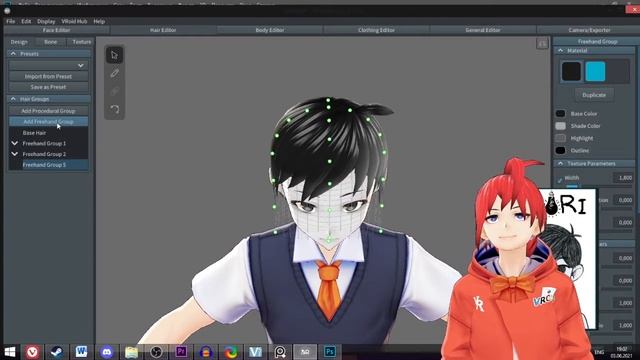Open the highlighted gray taskbar app
The width and height of the screenshot is (640, 360).
(305, 351)
